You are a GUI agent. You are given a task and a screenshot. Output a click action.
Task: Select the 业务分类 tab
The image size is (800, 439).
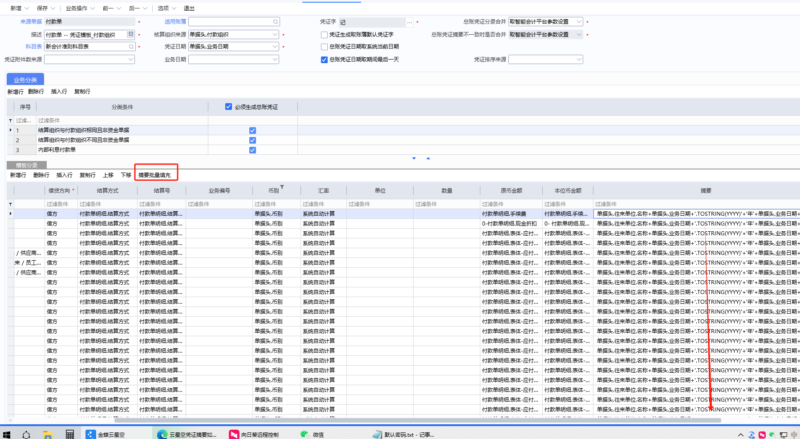(25, 78)
